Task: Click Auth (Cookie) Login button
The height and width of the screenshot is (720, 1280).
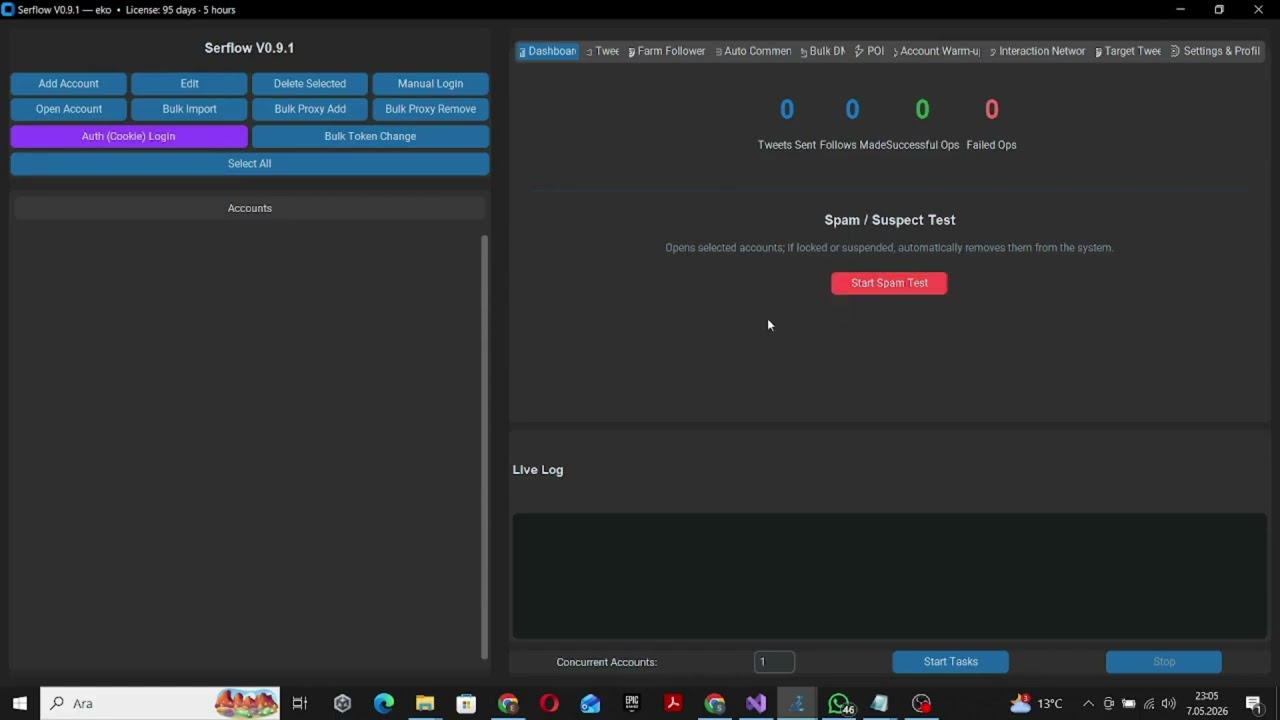Action: pos(129,136)
